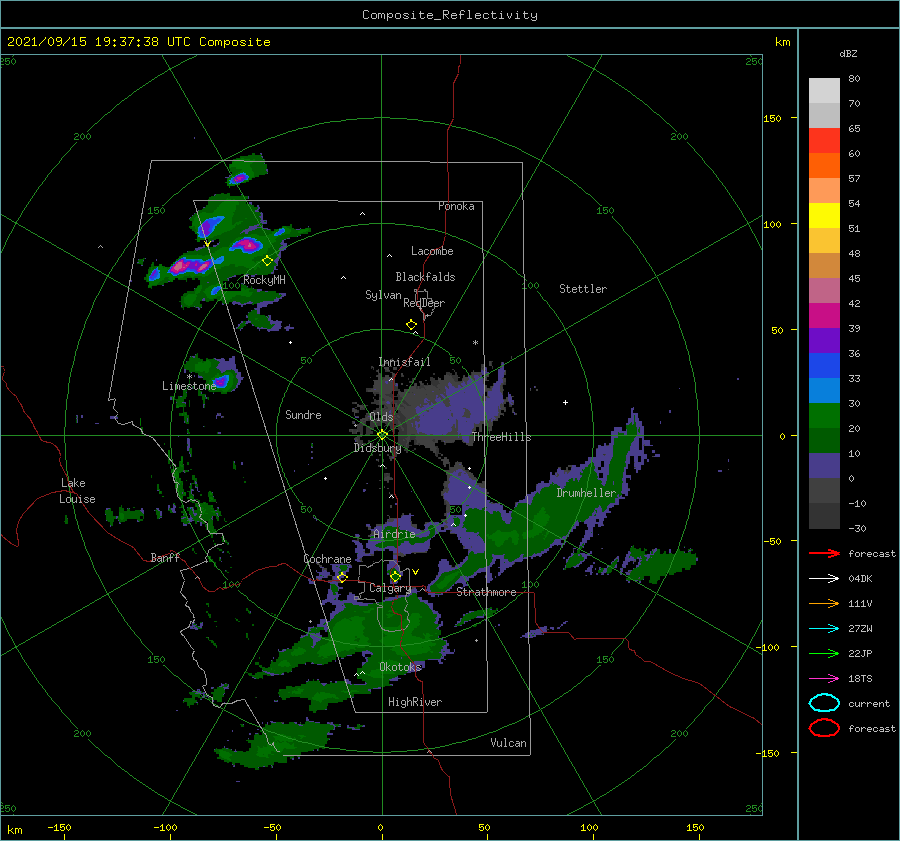Click the Lake Louise label
Image resolution: width=900 pixels, height=841 pixels.
[x=77, y=491]
